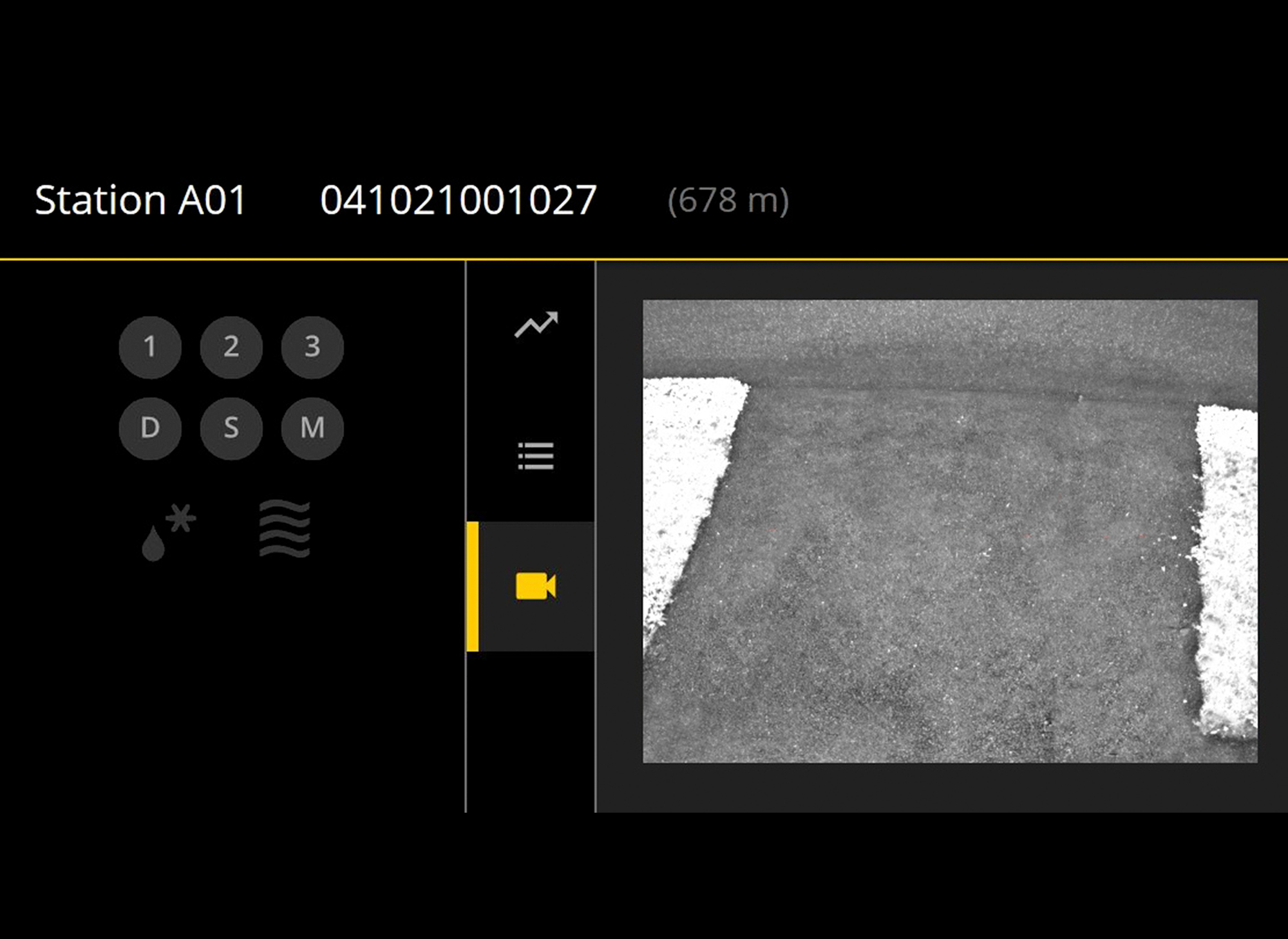This screenshot has width=1288, height=939.
Task: Click the round D button
Action: tap(150, 428)
